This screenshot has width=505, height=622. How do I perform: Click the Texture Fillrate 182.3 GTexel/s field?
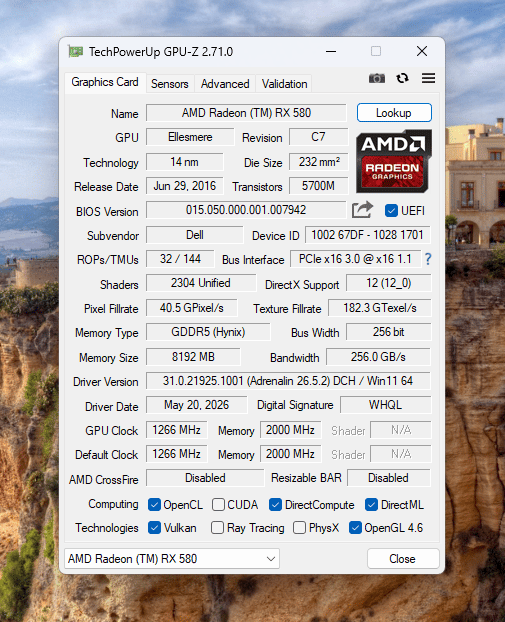(380, 308)
